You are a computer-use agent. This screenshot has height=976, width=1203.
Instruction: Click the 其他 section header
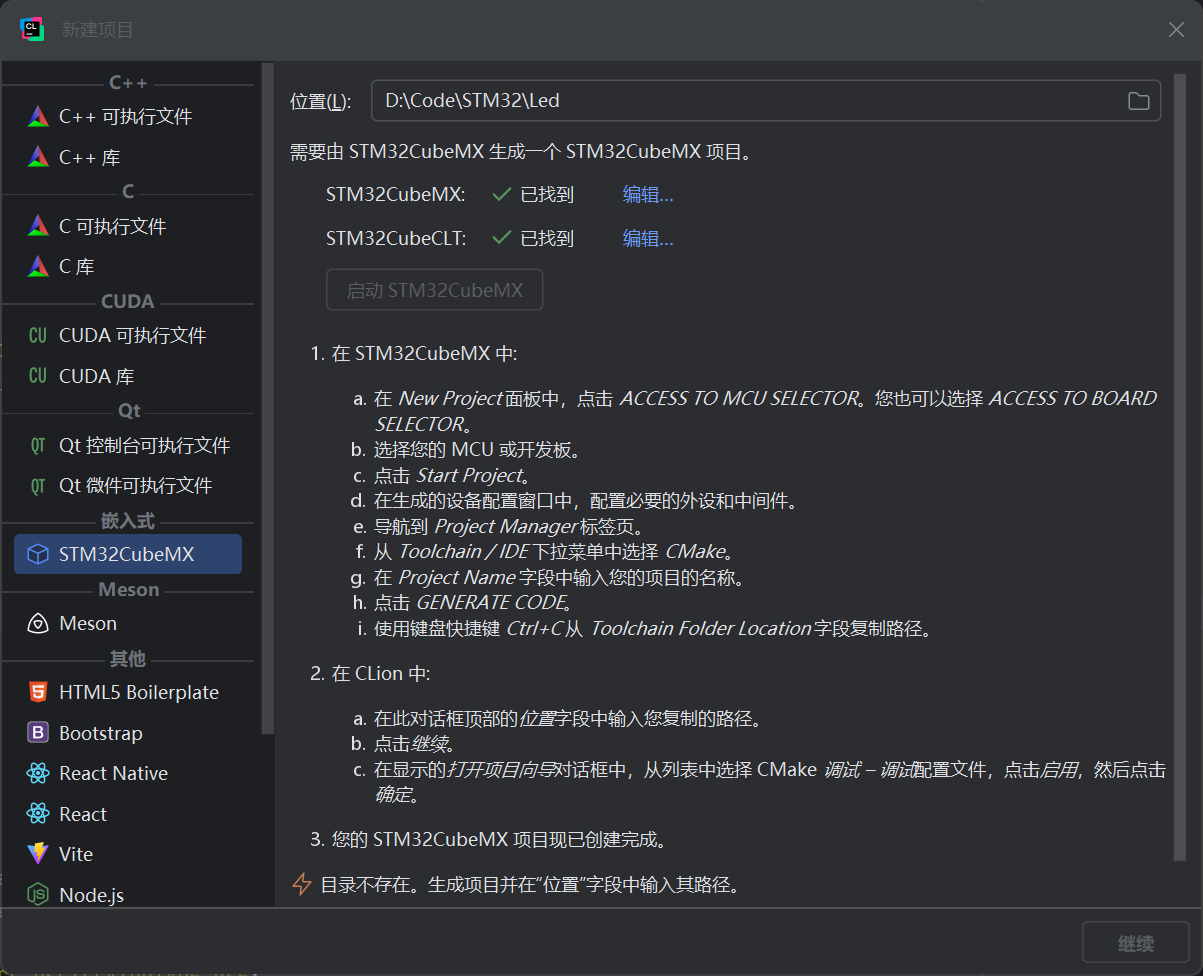[x=128, y=659]
